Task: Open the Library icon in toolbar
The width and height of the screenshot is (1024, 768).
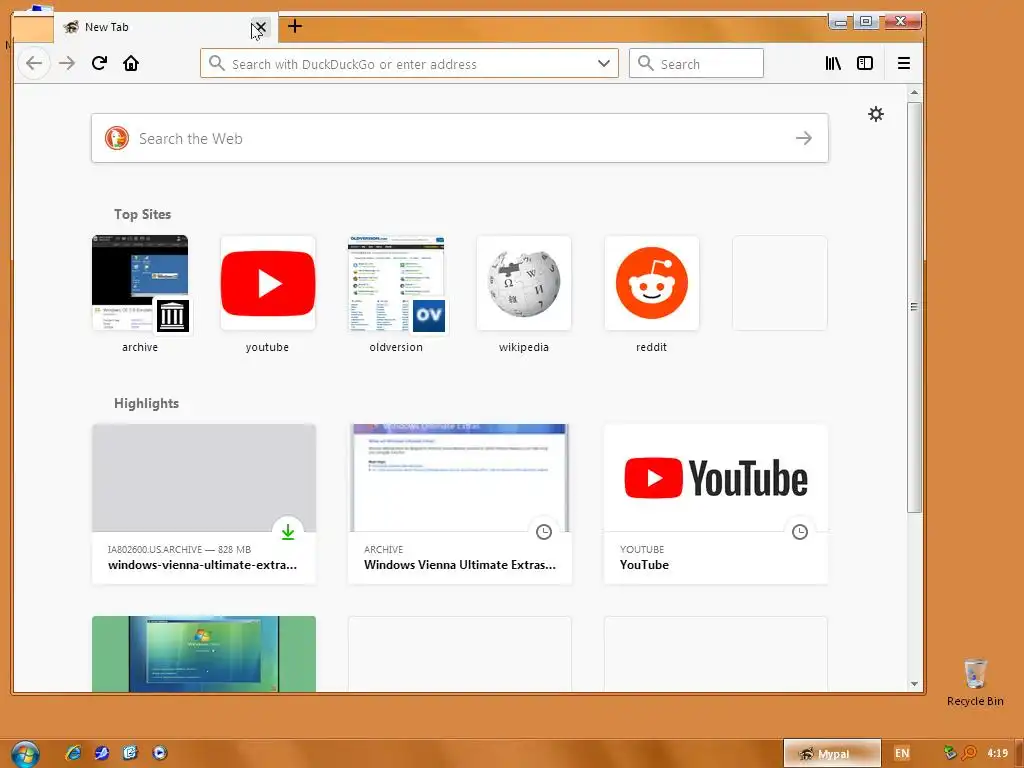Action: [x=833, y=63]
